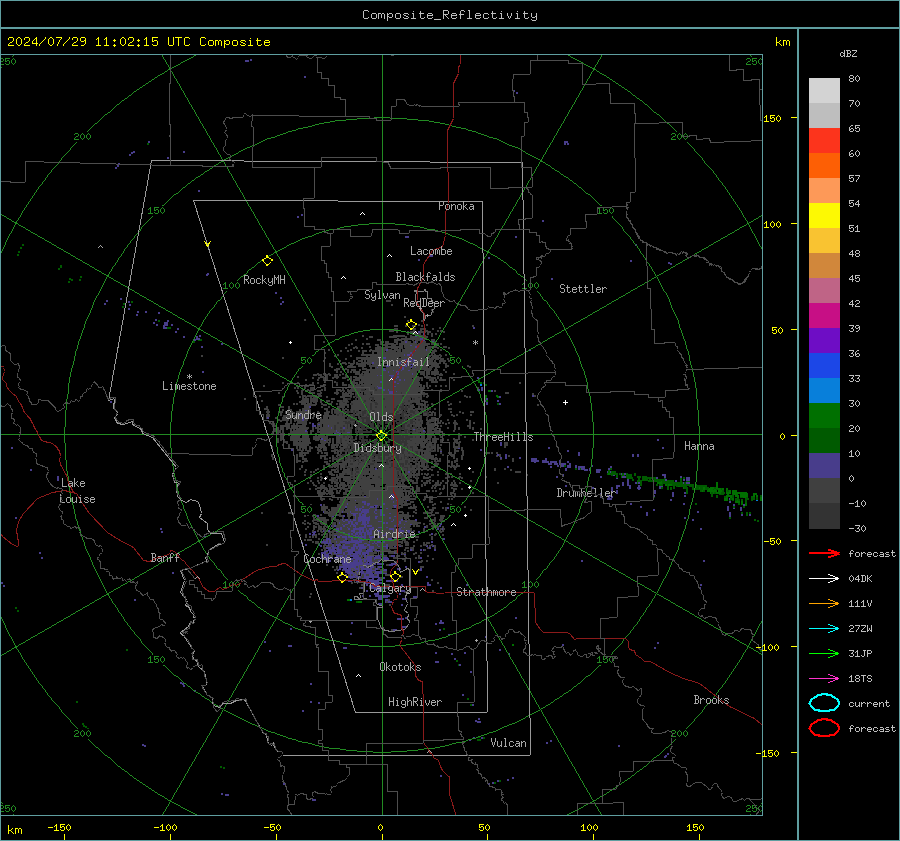Screen dimensions: 900x841
Task: Pick the lightest gray top legend swatch
Action: [x=824, y=90]
